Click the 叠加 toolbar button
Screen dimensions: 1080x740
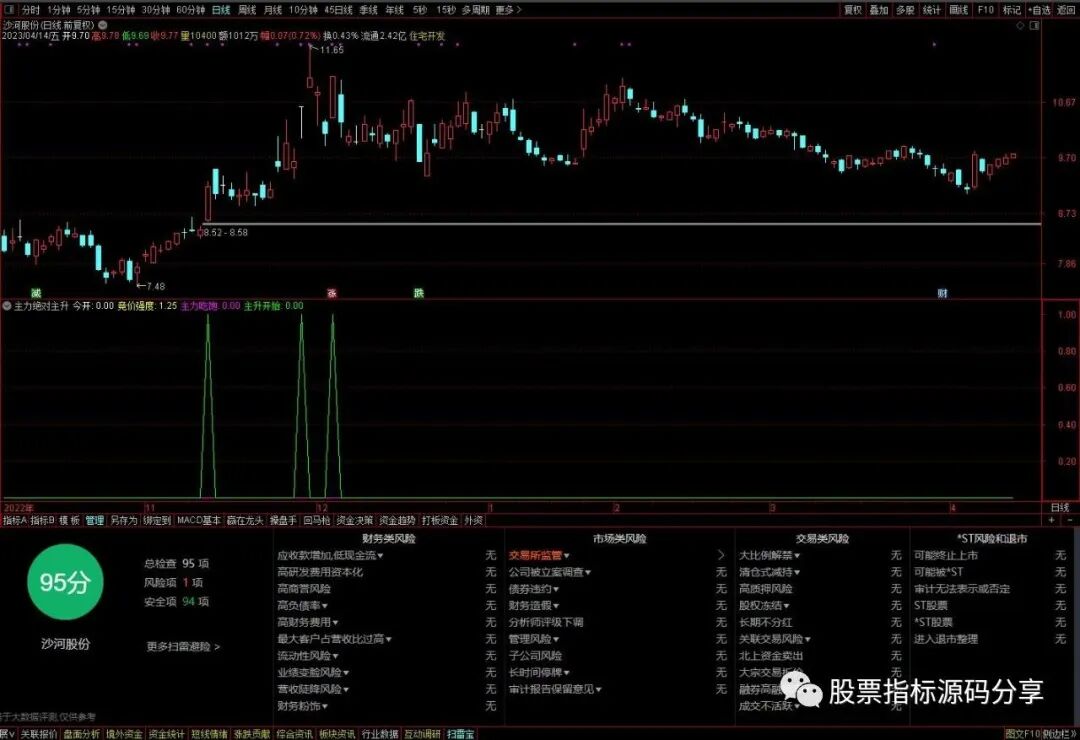tap(879, 10)
